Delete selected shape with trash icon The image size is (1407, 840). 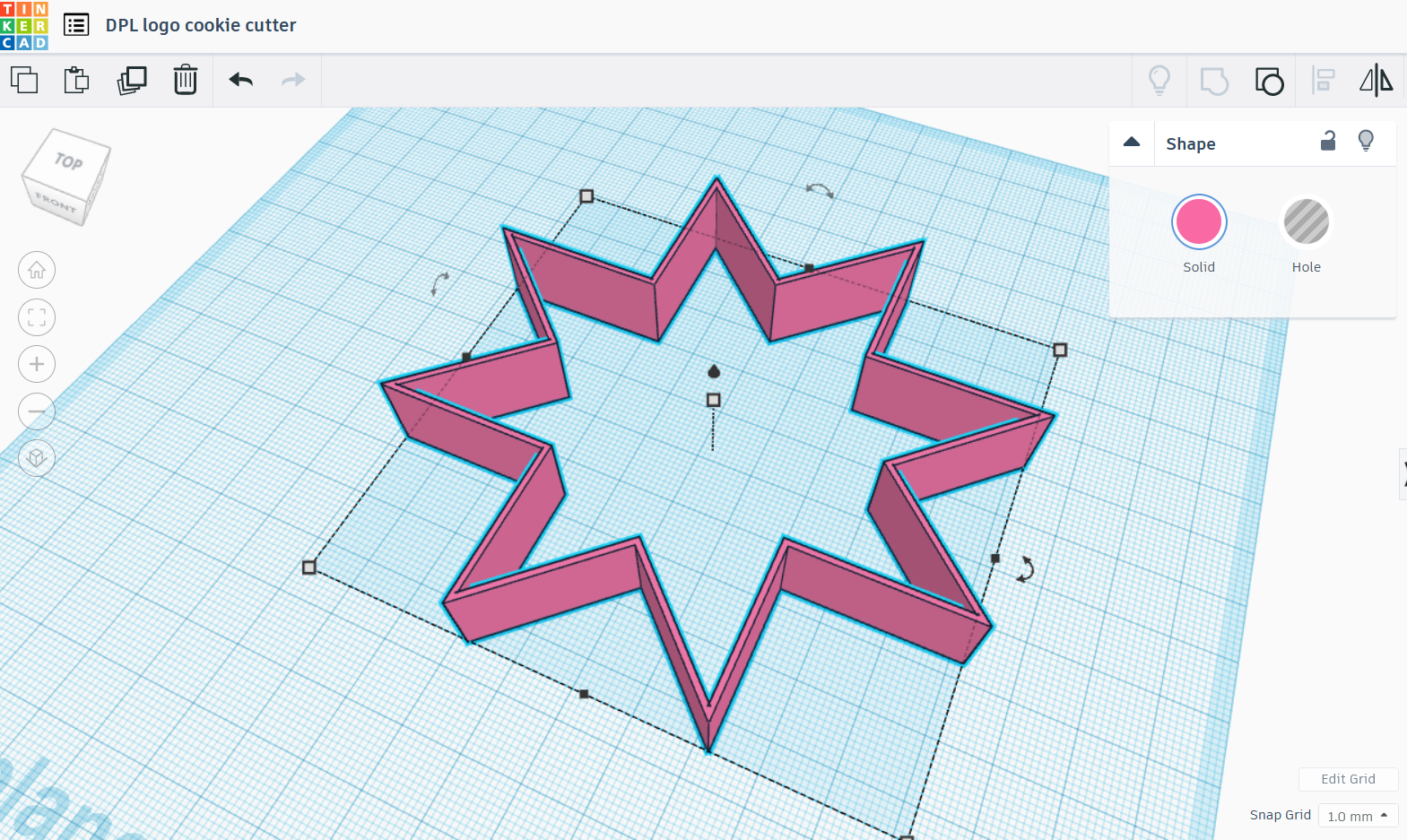(186, 80)
